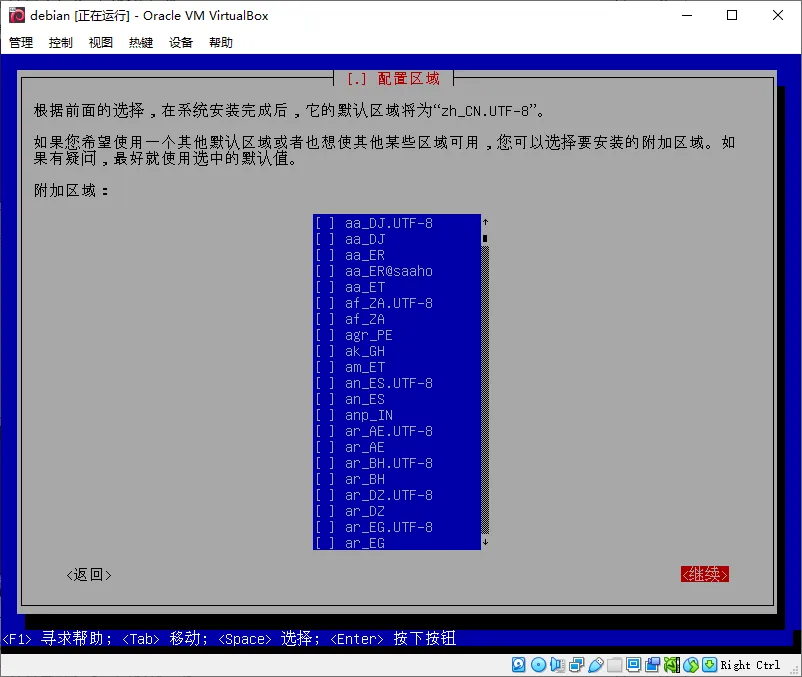Screen dimensions: 802x677
Task: Open the USB devices status icon
Action: pos(595,665)
